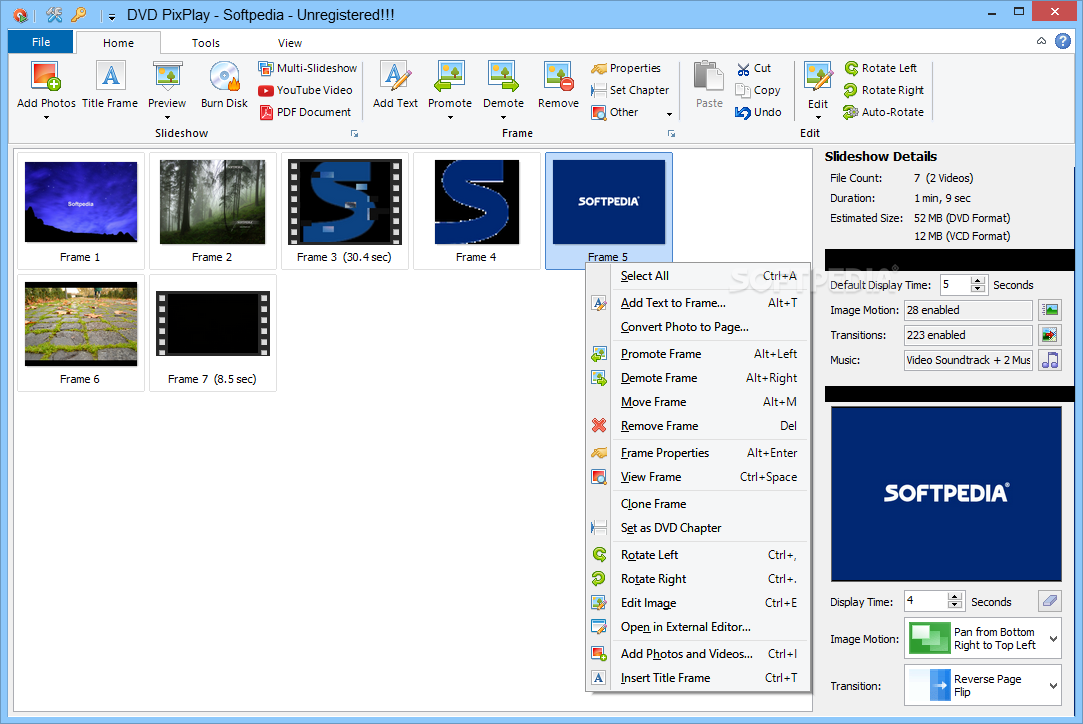Click the Music note settings icon
The height and width of the screenshot is (724, 1083).
pyautogui.click(x=1050, y=360)
